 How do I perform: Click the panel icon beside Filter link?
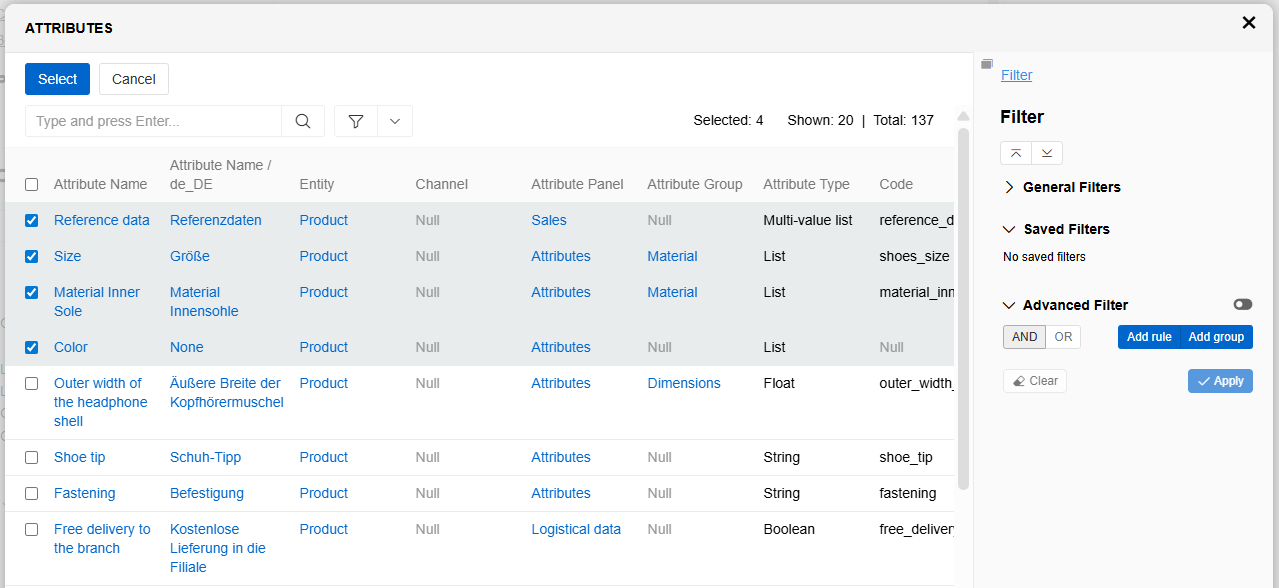pos(987,64)
